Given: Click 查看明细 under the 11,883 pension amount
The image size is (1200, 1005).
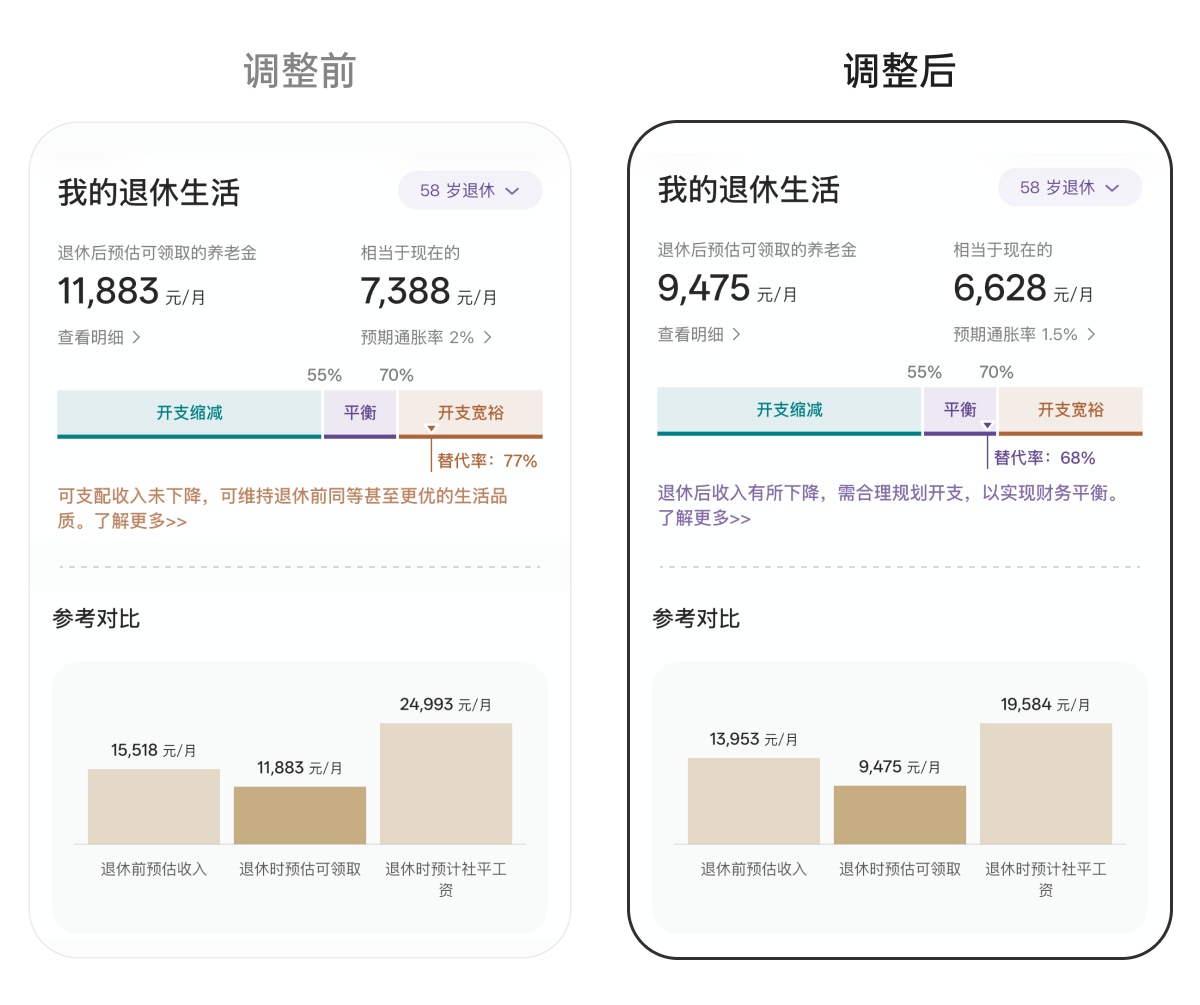Looking at the screenshot, I should [x=99, y=338].
